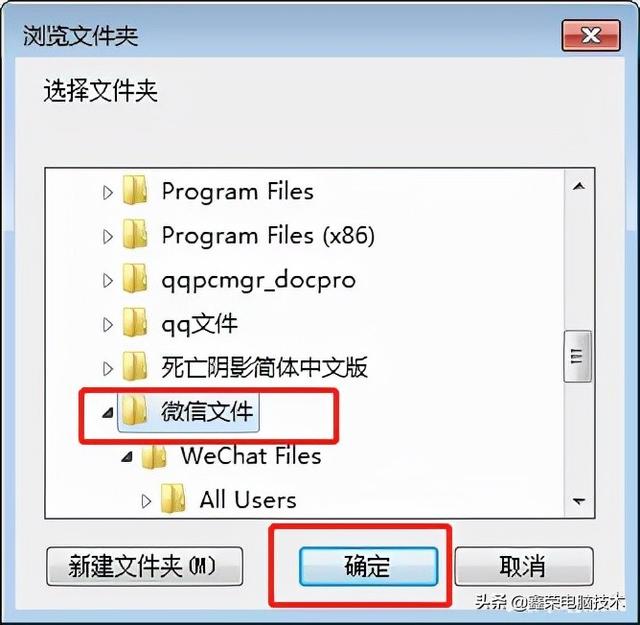This screenshot has width=640, height=625.
Task: Click the 新建文件夹(M) button
Action: pyautogui.click(x=145, y=566)
